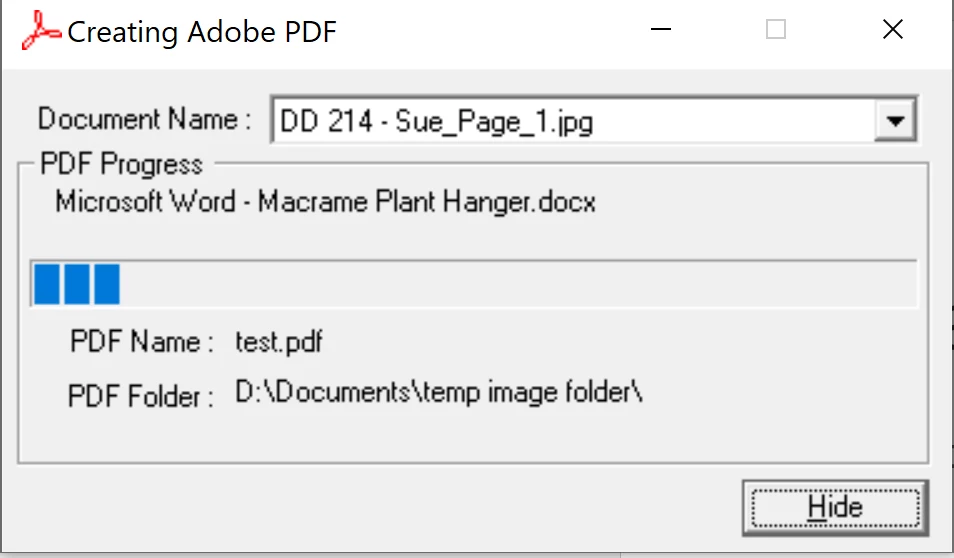Click the D:\Documents\temp image folder path

tap(439, 392)
